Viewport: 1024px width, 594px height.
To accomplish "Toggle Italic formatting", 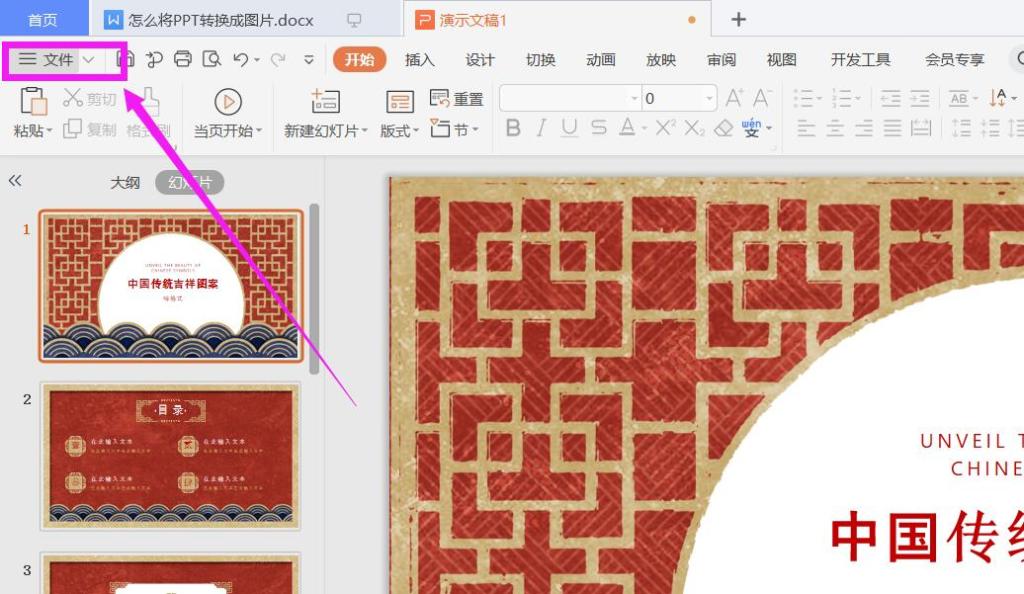I will pos(541,128).
